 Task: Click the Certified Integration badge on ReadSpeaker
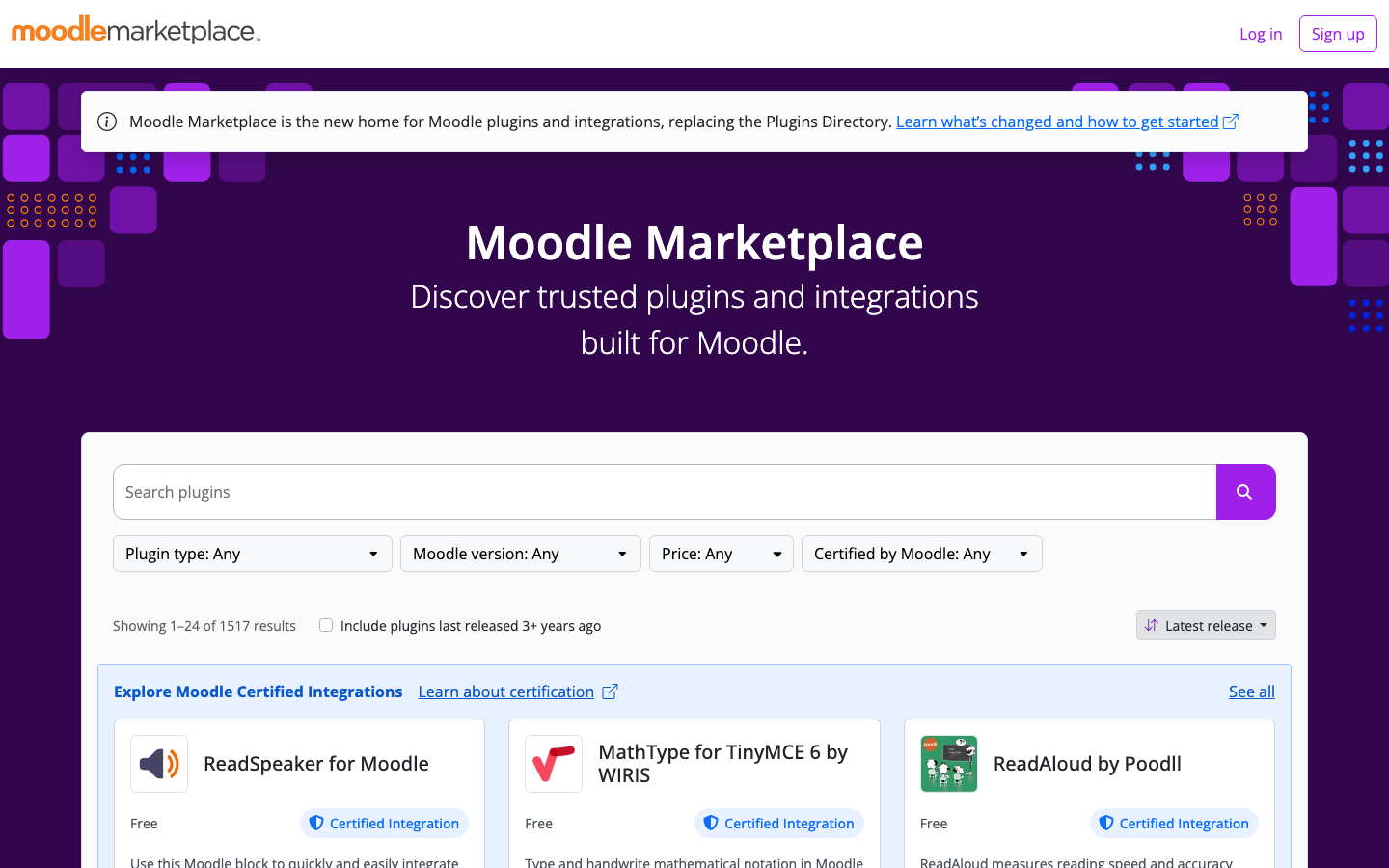(x=384, y=823)
